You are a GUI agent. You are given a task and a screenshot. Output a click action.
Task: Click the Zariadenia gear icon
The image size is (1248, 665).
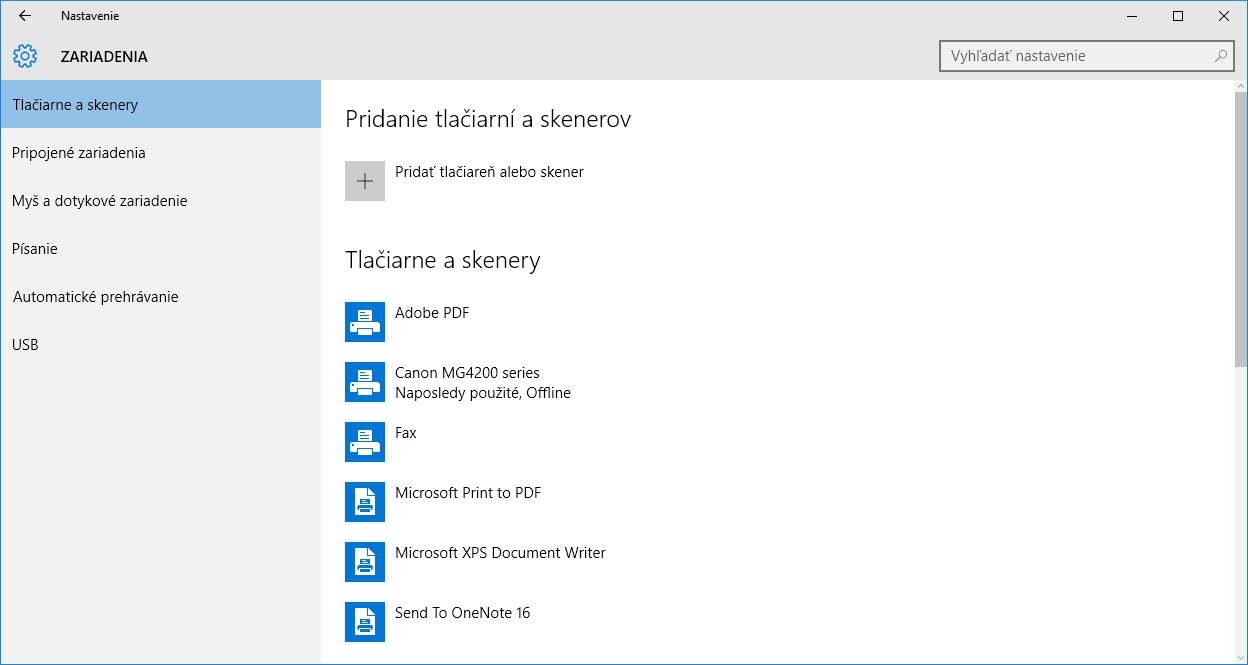(x=25, y=57)
